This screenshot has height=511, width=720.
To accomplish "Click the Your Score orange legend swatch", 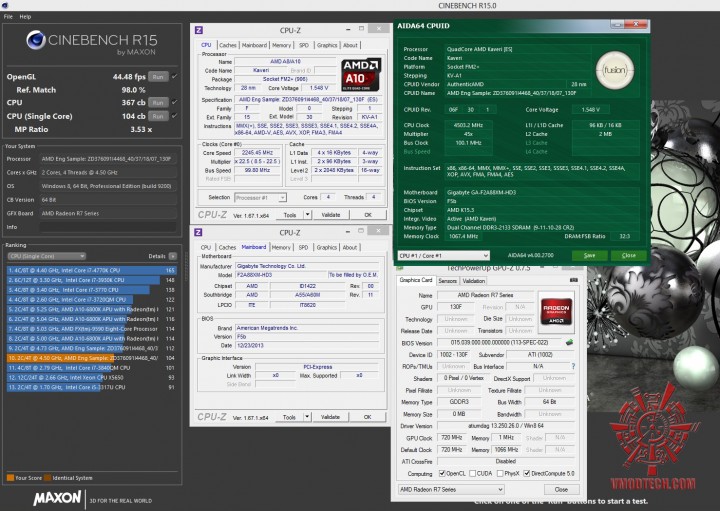I will (10, 478).
